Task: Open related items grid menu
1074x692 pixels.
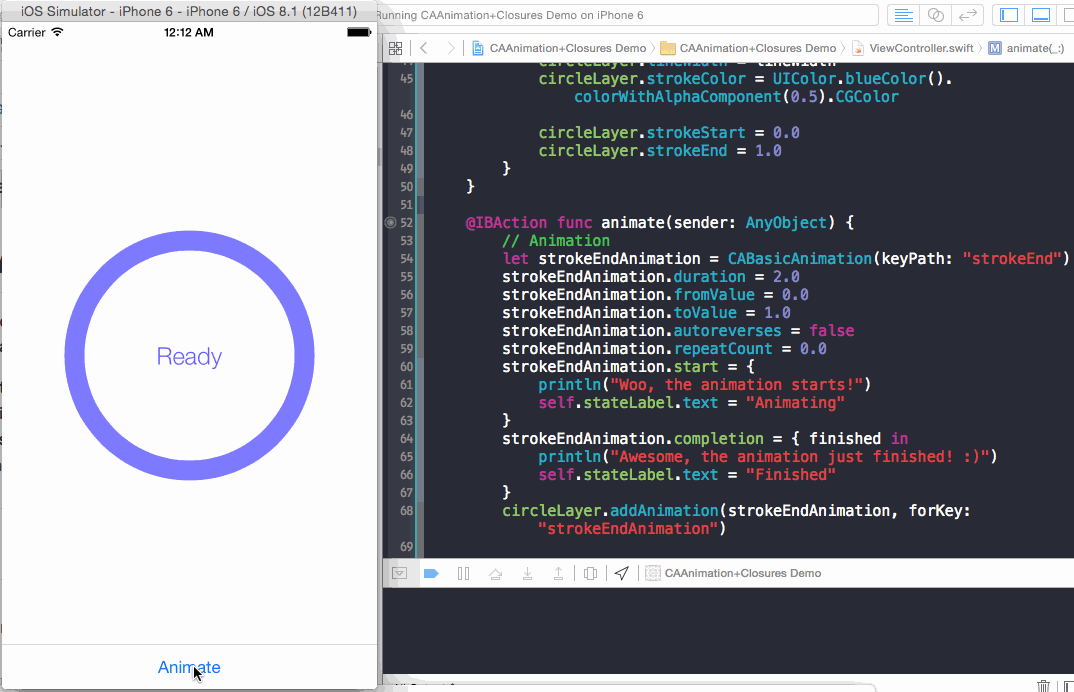Action: click(396, 48)
